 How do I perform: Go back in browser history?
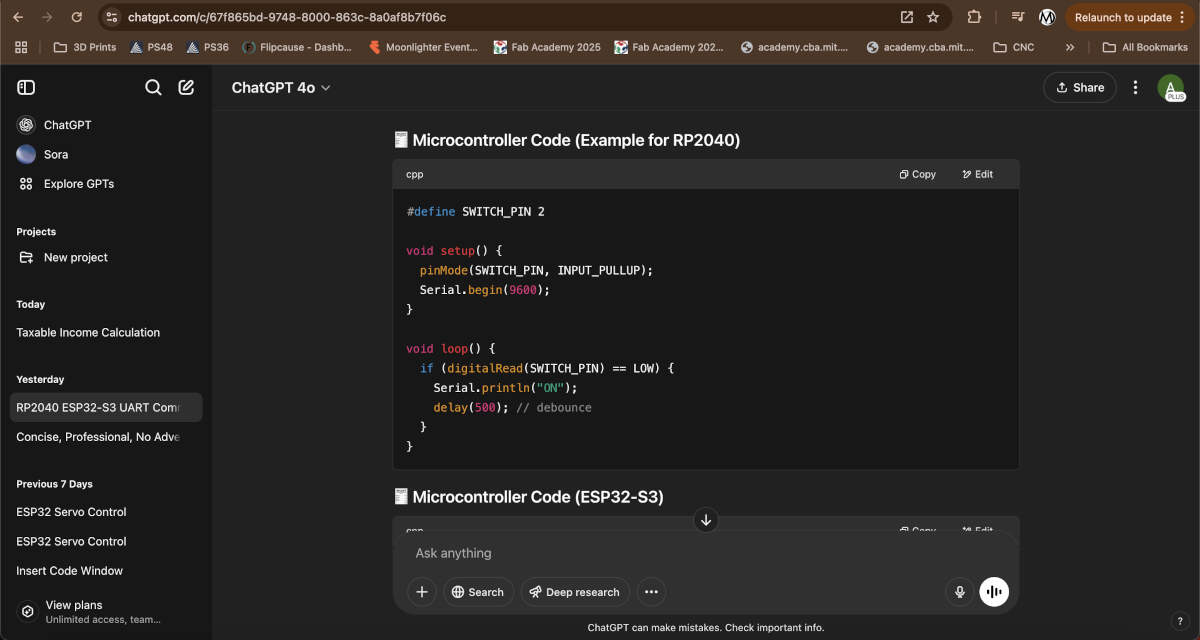18,17
